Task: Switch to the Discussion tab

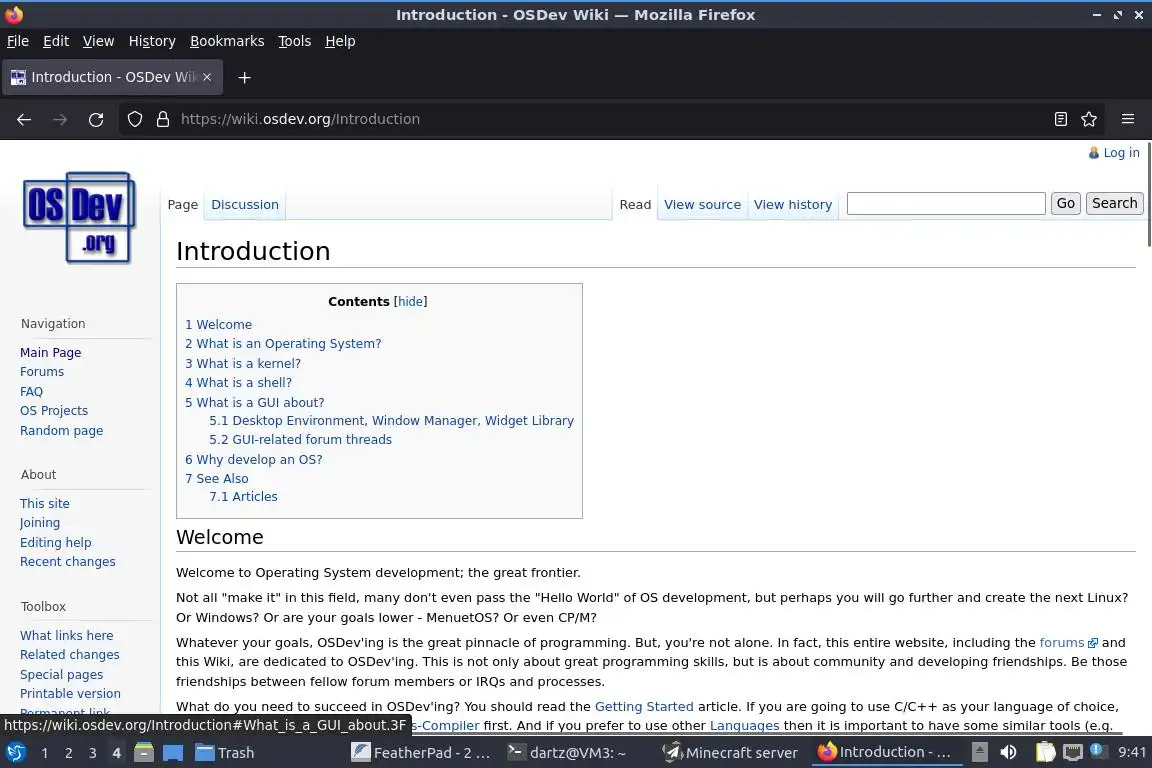Action: [x=245, y=204]
